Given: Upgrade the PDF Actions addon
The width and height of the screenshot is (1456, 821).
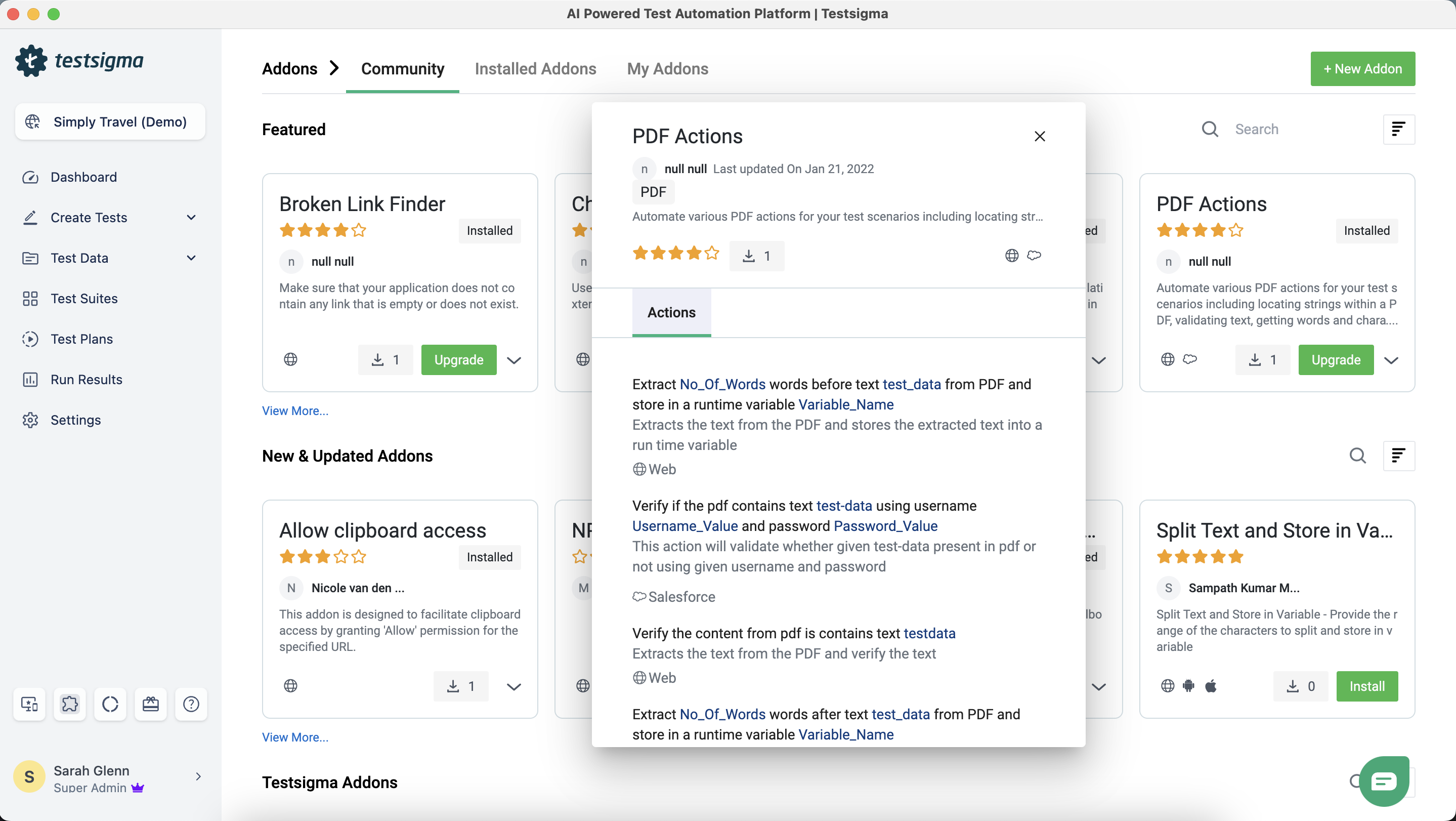Looking at the screenshot, I should 1336,360.
